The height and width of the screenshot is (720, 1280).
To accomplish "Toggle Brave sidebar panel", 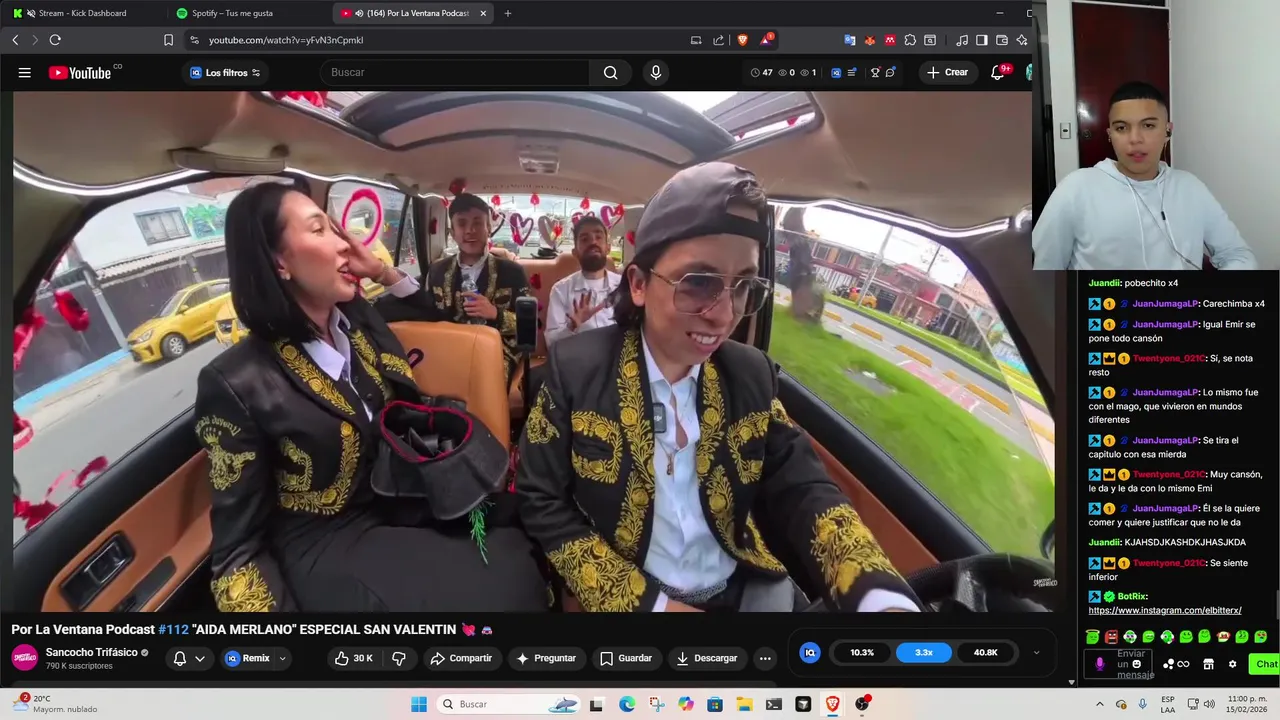I will 981,40.
